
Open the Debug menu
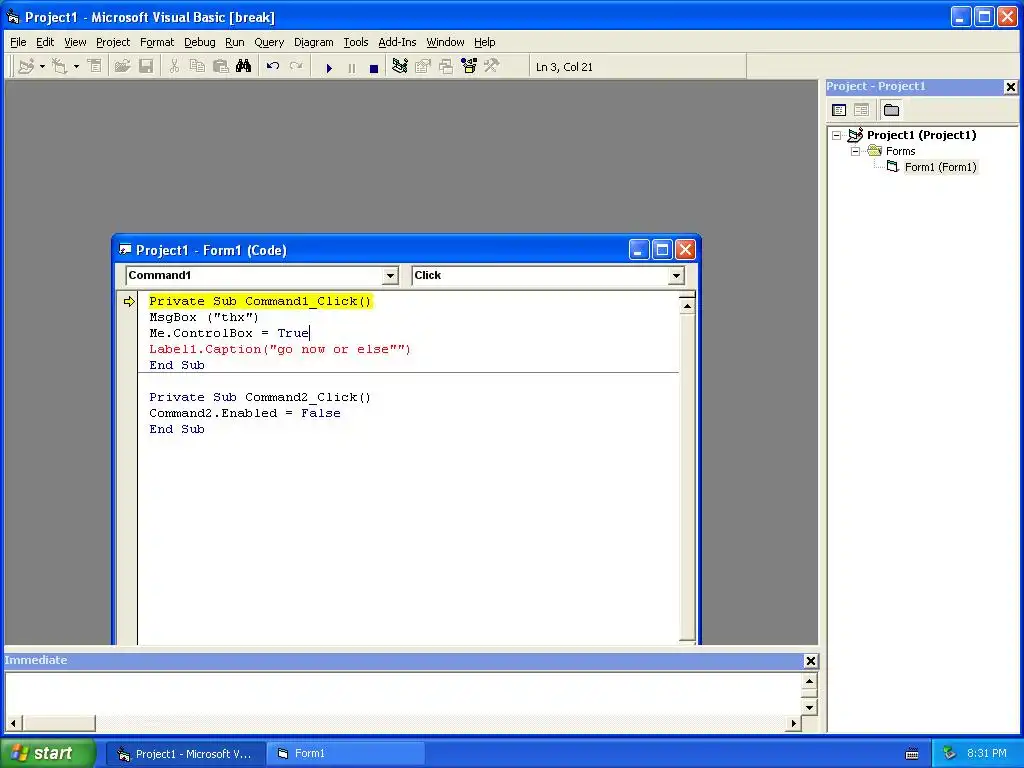(x=200, y=42)
